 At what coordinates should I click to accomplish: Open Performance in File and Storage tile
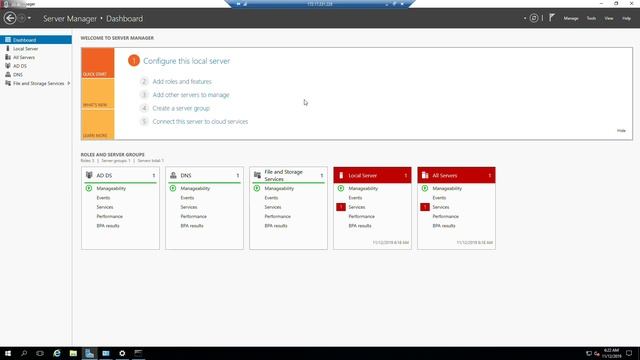[278, 216]
